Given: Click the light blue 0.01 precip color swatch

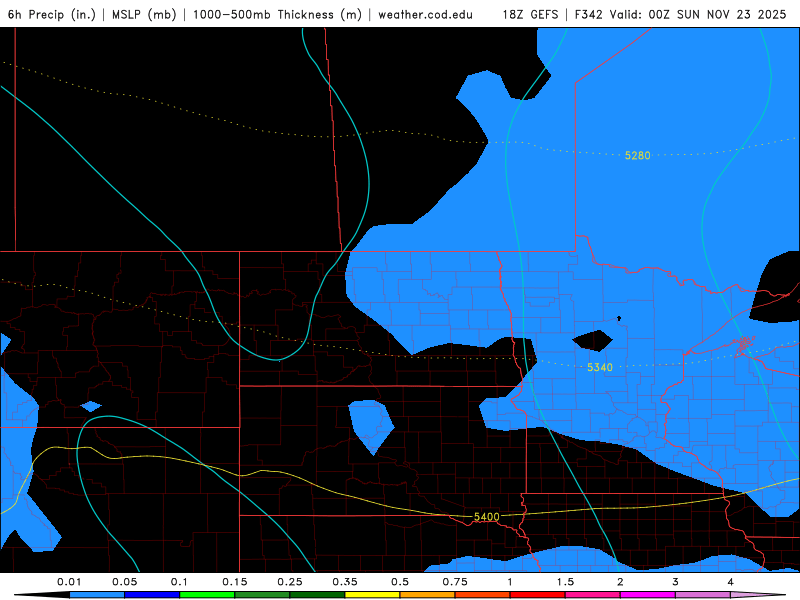Looking at the screenshot, I should [97, 595].
